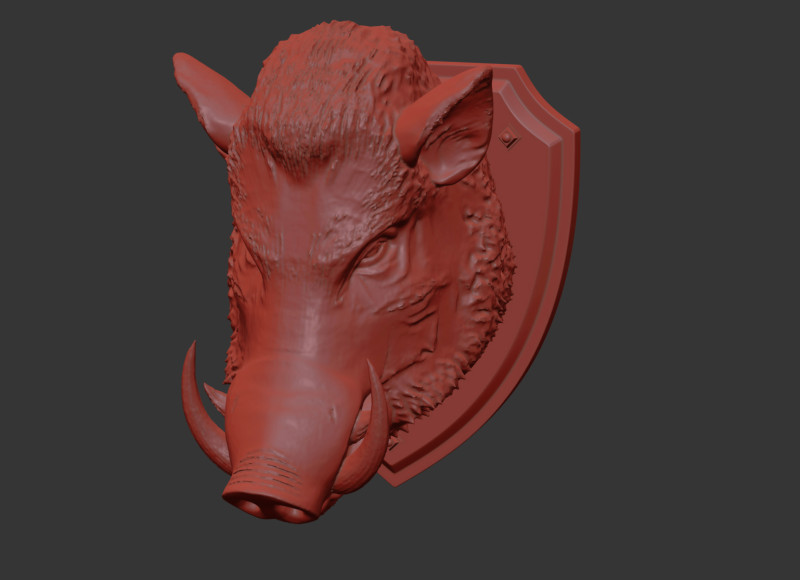Click the boar's ear at the image's left
The width and height of the screenshot is (800, 580).
[x=208, y=98]
